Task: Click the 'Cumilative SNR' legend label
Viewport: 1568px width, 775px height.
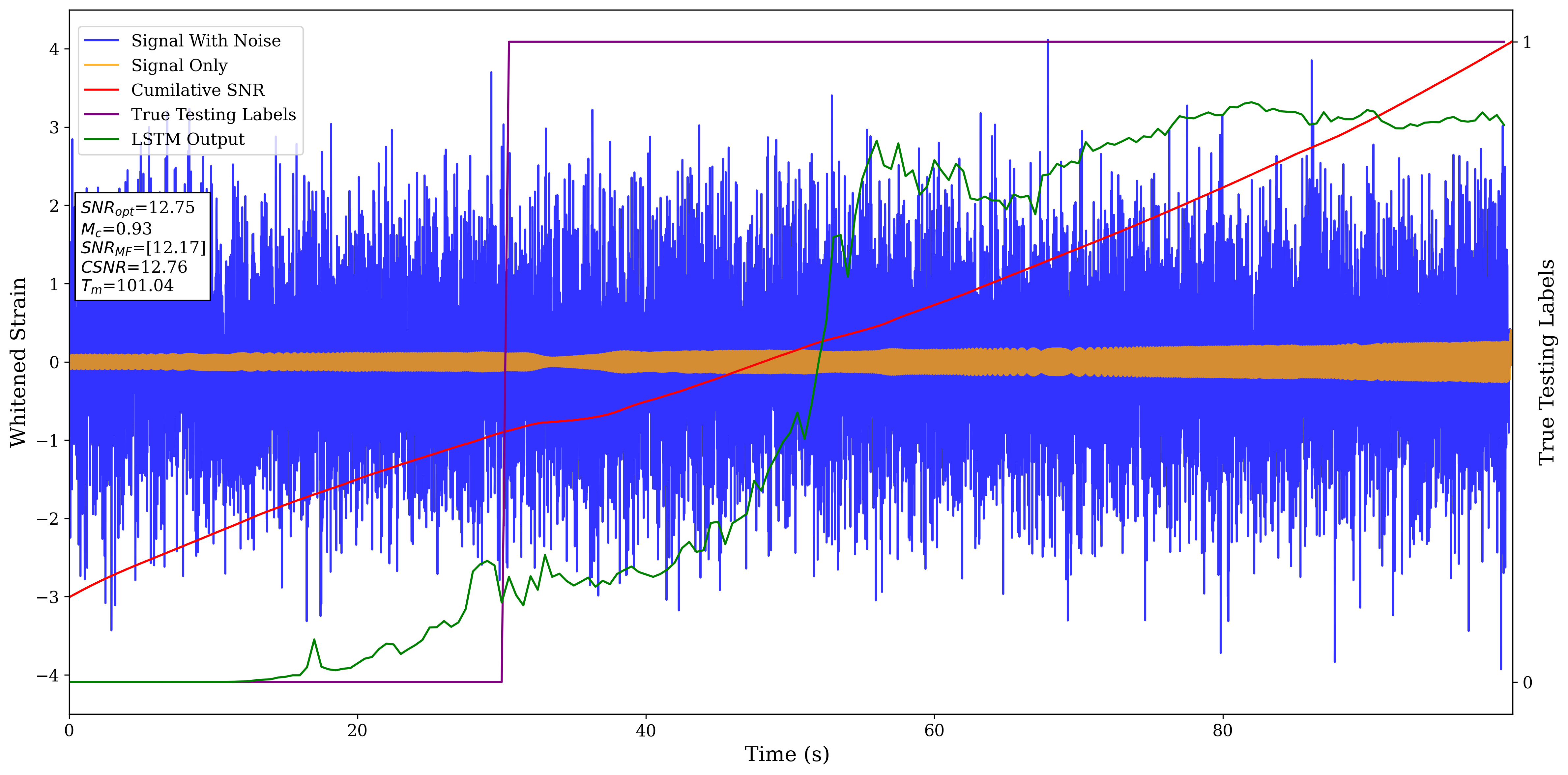Action: pyautogui.click(x=198, y=90)
